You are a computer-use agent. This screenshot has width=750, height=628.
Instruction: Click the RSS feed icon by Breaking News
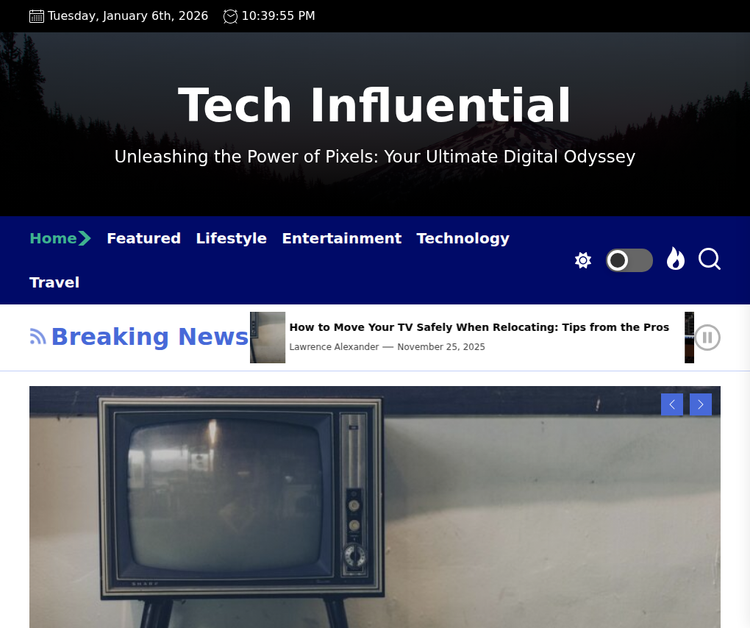(38, 337)
